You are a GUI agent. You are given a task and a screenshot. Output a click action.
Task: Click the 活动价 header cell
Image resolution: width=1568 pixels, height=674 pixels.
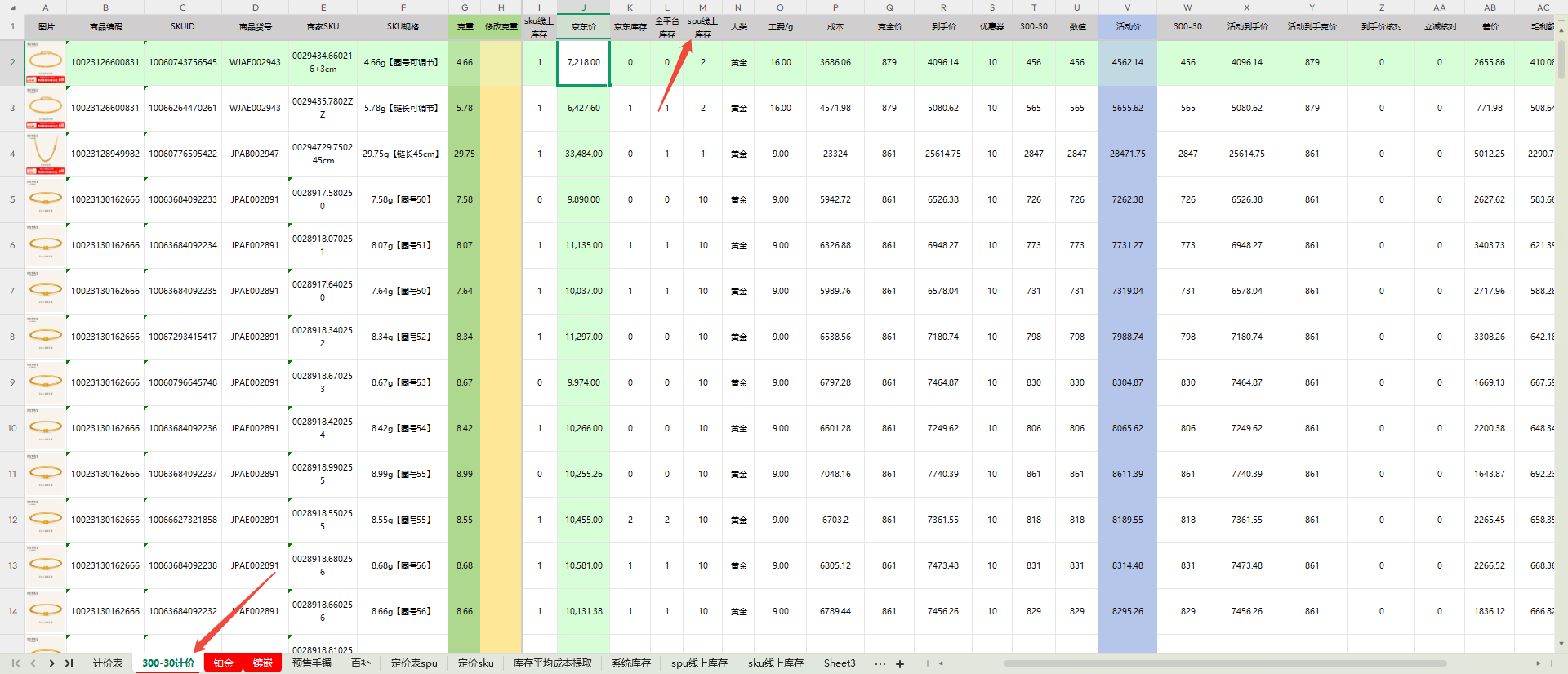point(1127,27)
